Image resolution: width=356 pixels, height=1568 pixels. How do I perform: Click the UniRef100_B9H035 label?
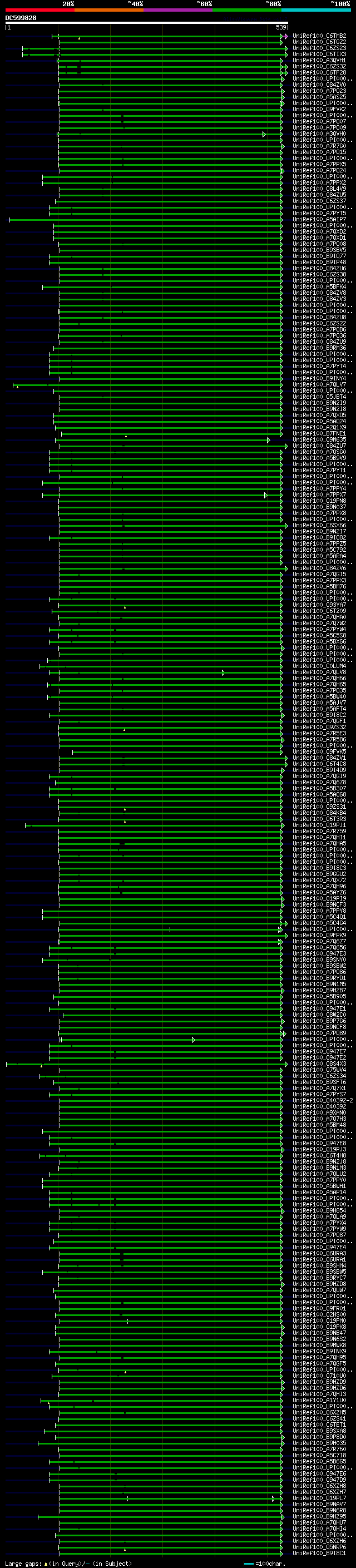[319, 1443]
